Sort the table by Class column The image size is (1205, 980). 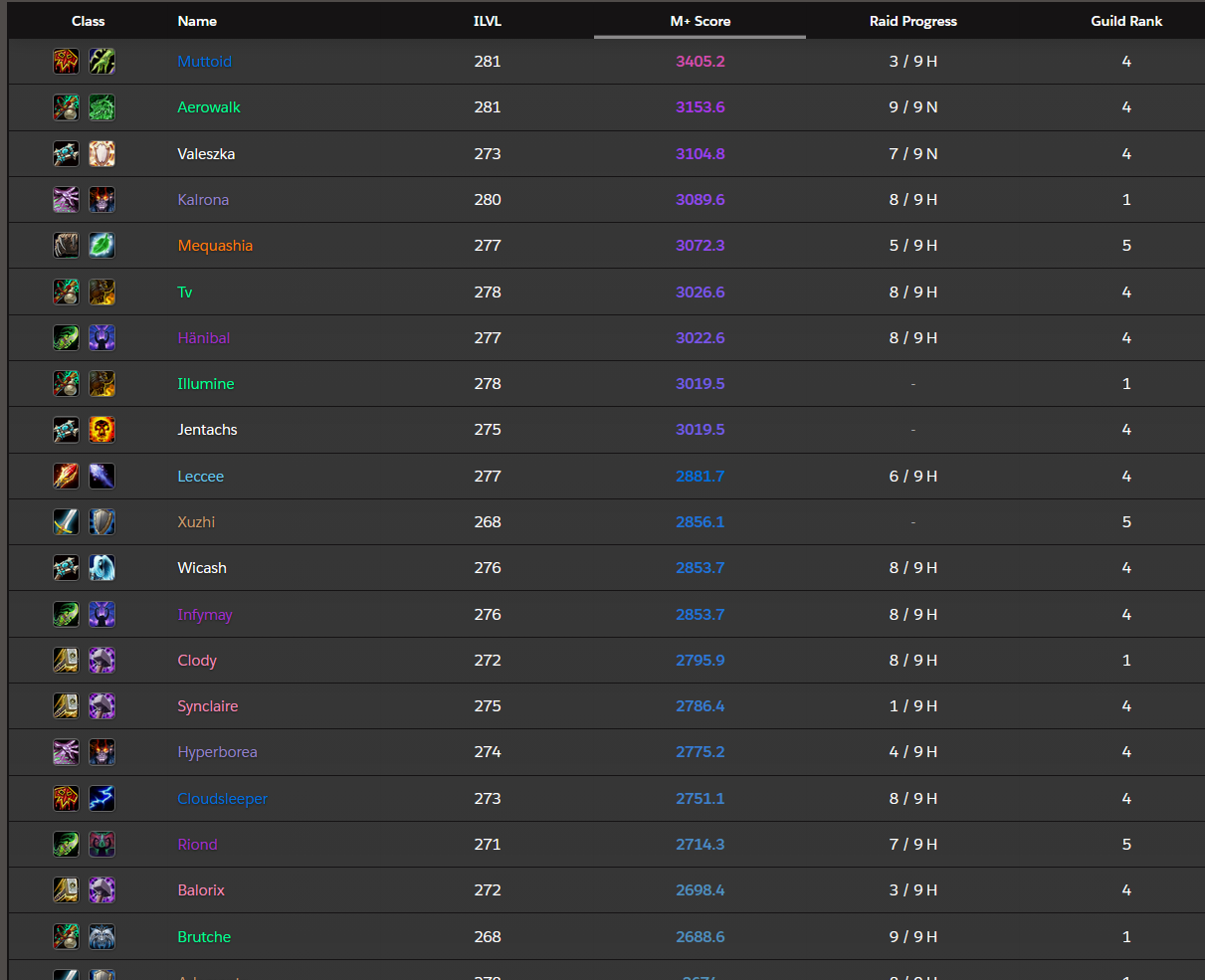coord(89,21)
